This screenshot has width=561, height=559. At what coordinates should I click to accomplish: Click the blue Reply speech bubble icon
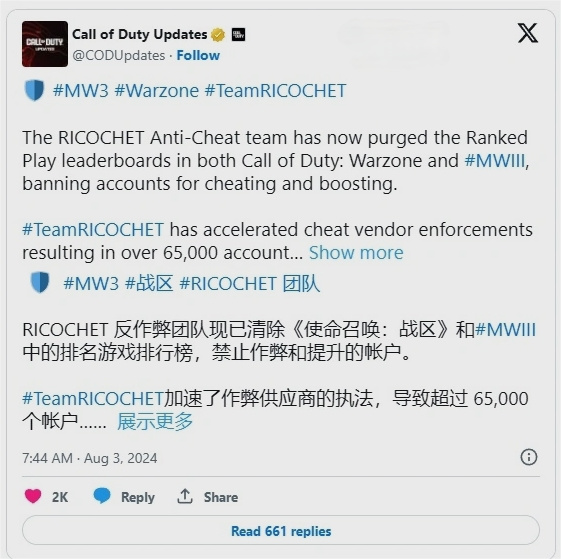[x=102, y=496]
